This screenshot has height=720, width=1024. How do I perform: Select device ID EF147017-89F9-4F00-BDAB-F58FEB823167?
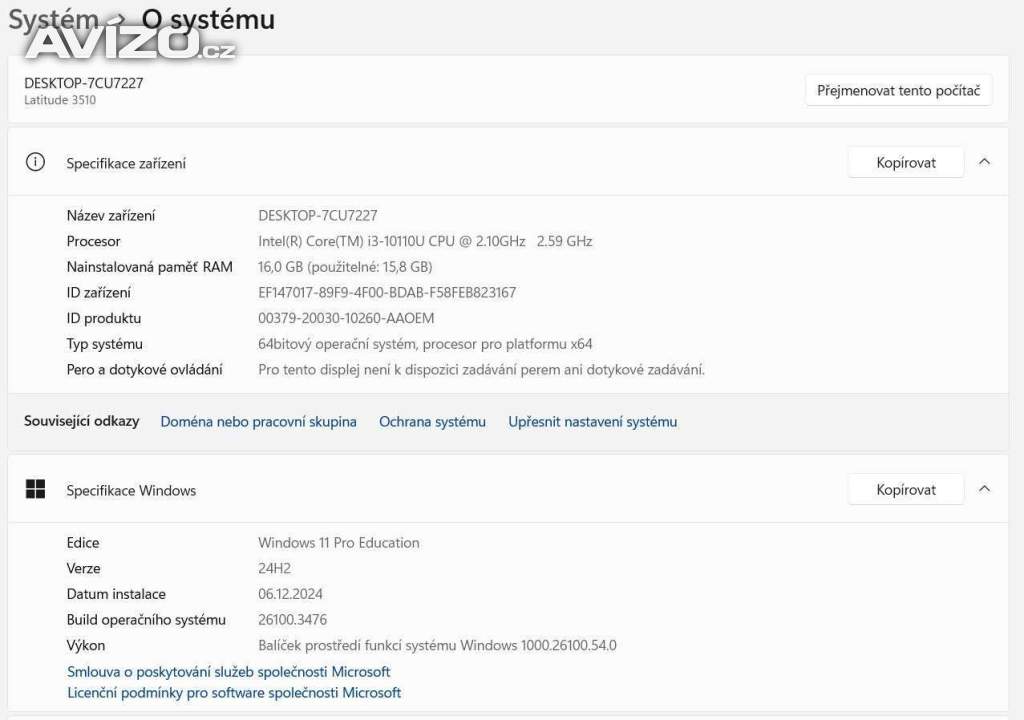pos(387,293)
